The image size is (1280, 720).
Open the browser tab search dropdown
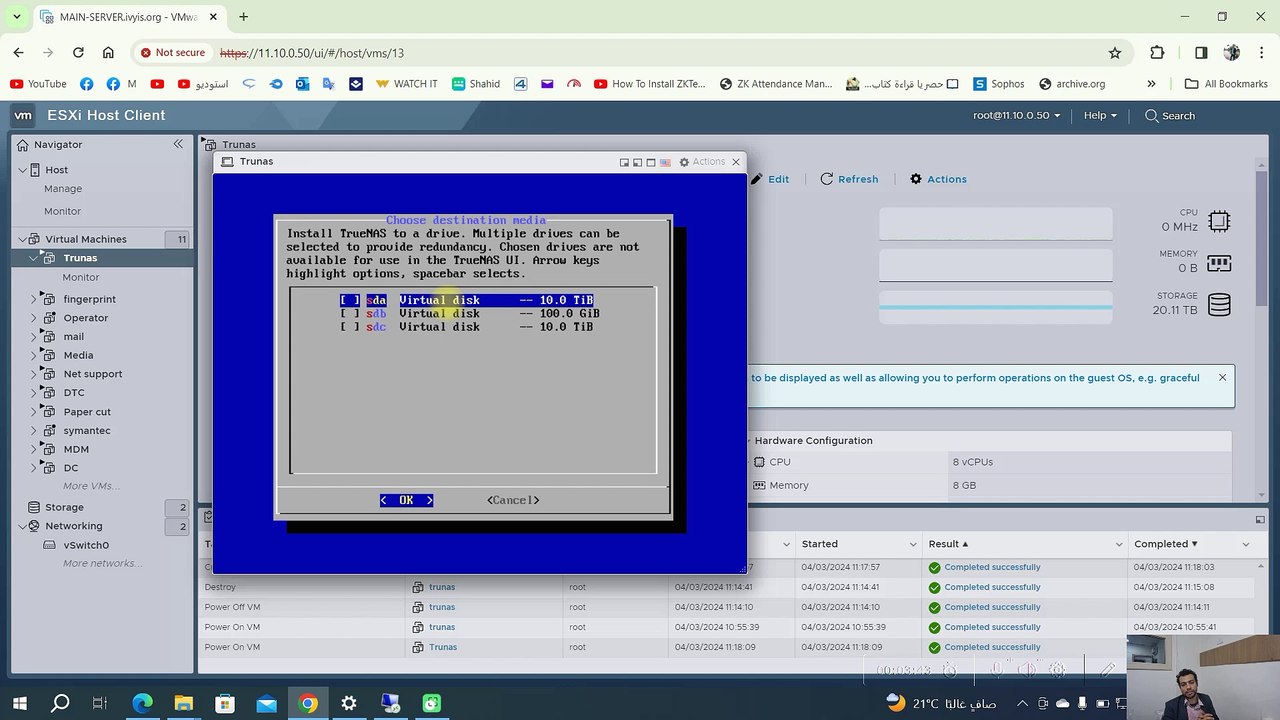coord(16,17)
